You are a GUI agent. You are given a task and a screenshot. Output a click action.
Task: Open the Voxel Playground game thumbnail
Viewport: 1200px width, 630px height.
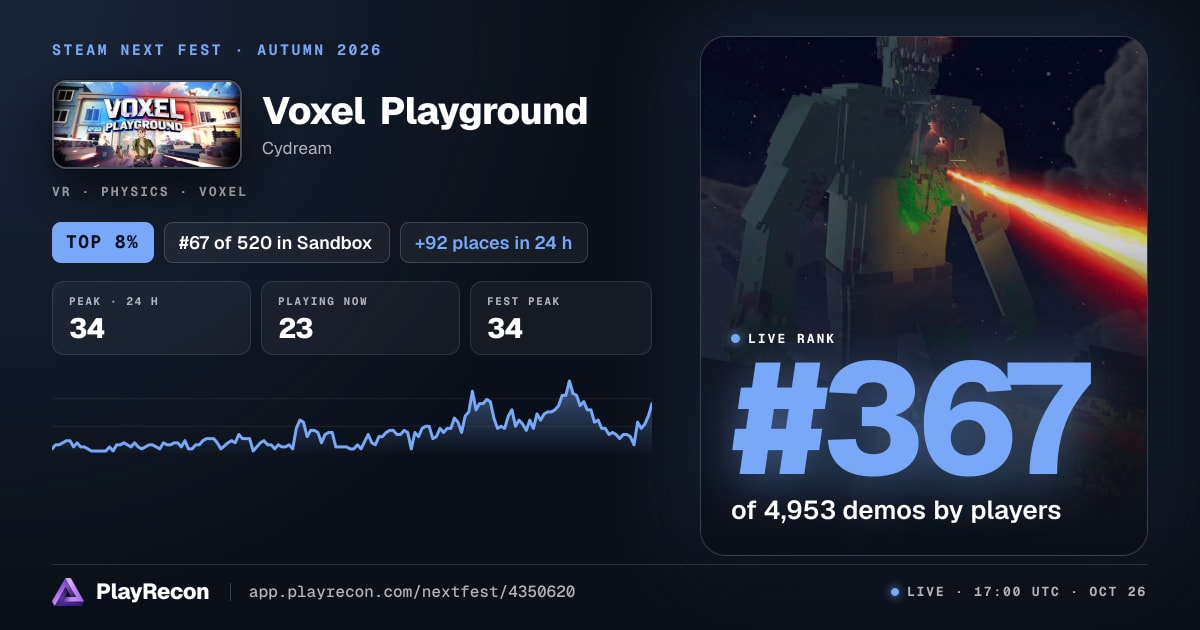tap(147, 124)
